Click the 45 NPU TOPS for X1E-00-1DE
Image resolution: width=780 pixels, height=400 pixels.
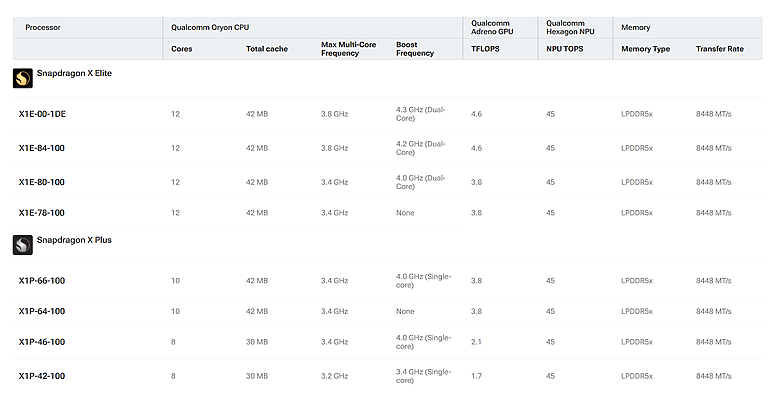point(550,114)
